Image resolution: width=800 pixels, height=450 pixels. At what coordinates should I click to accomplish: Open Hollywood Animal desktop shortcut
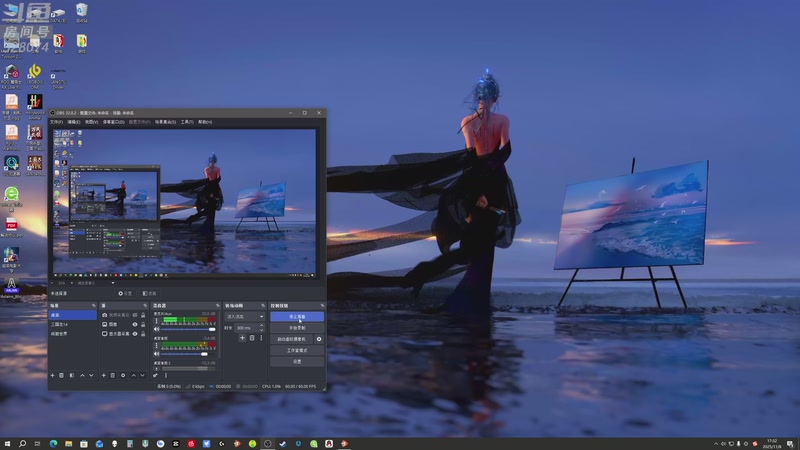tap(35, 106)
